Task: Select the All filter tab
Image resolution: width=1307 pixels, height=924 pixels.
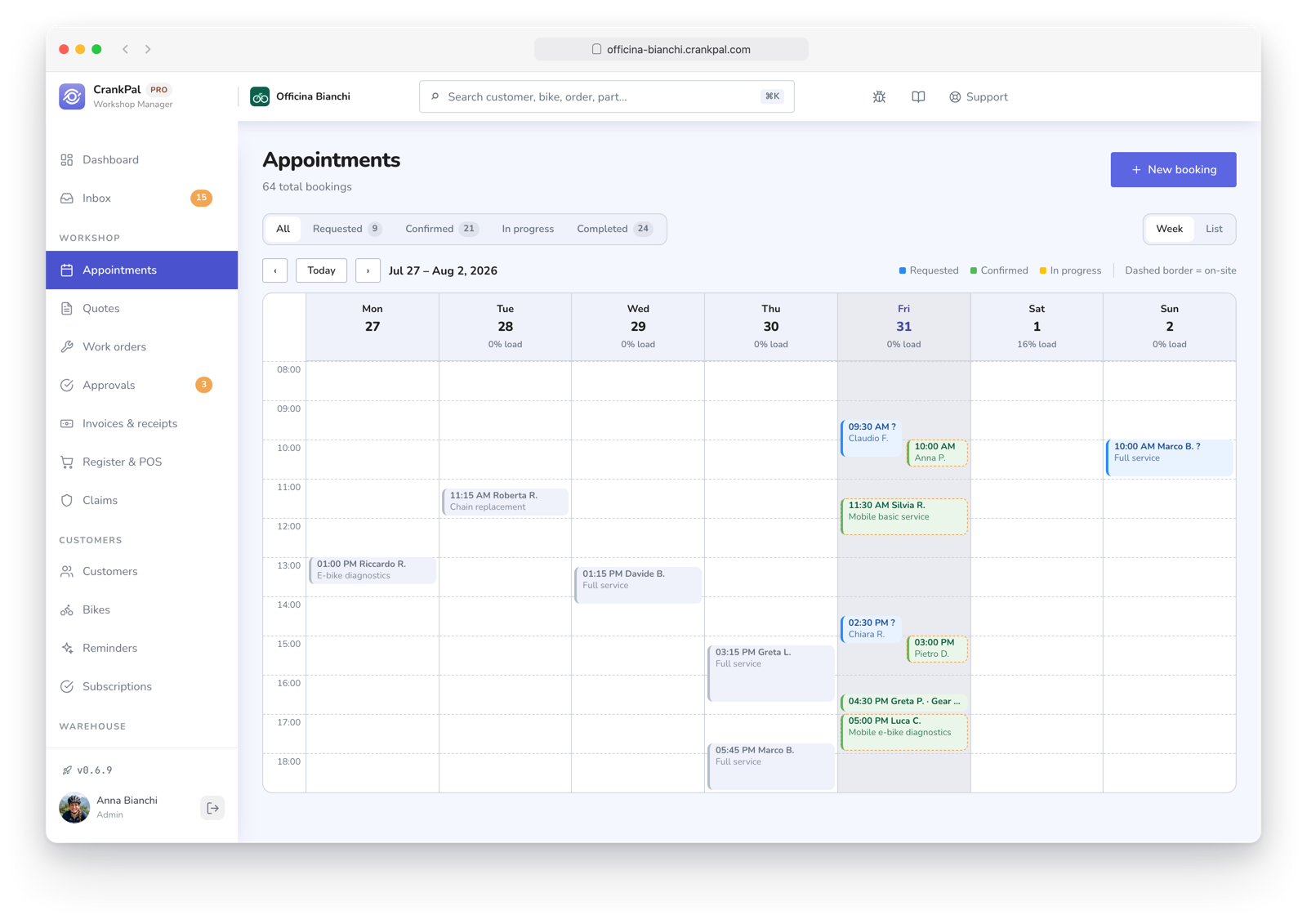Action: coord(283,229)
